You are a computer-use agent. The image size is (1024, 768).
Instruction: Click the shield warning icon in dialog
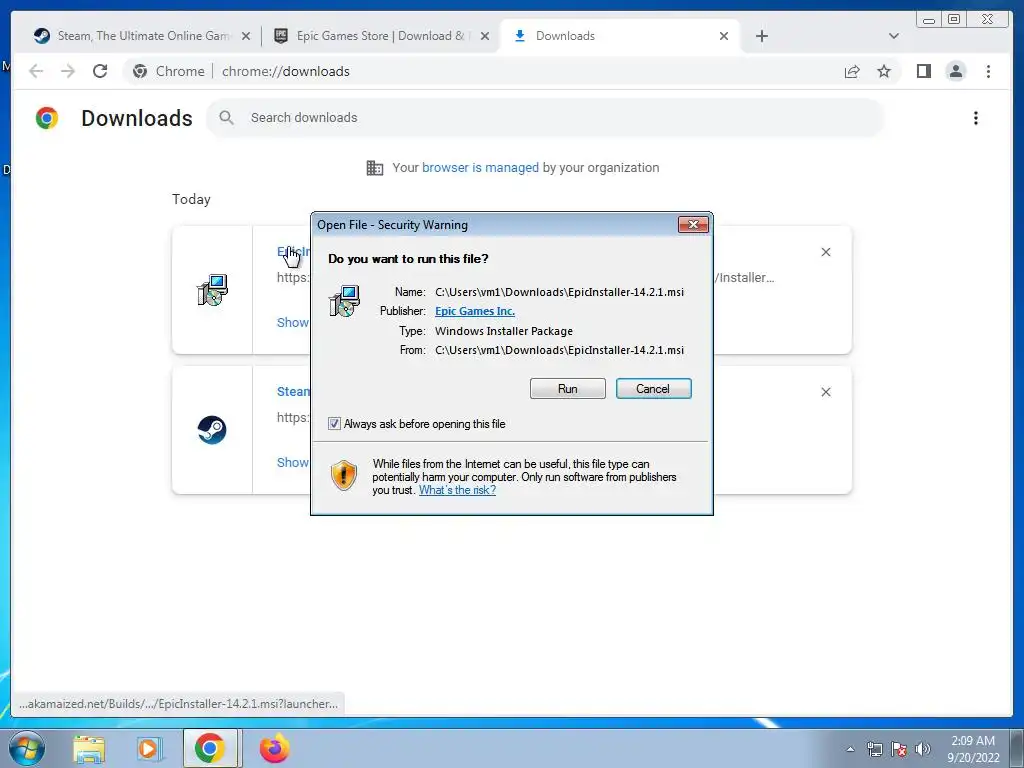[344, 475]
